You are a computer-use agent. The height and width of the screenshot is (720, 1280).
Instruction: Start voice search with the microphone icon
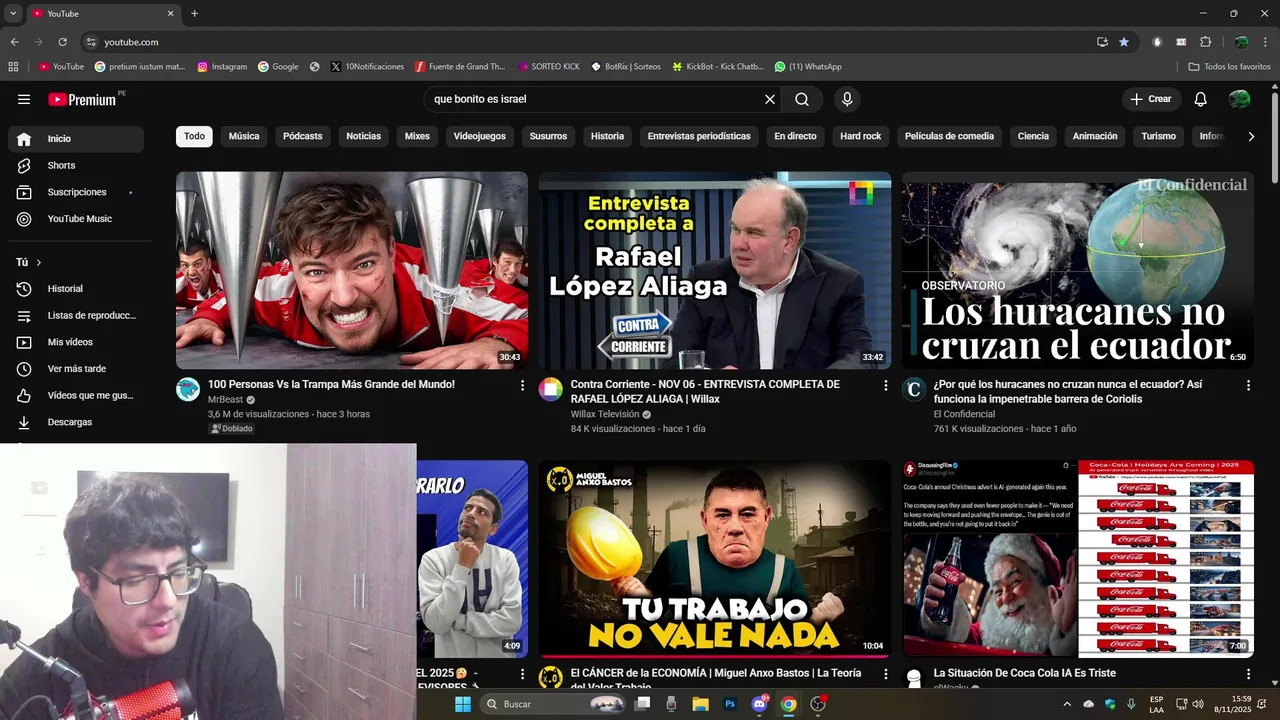[847, 99]
